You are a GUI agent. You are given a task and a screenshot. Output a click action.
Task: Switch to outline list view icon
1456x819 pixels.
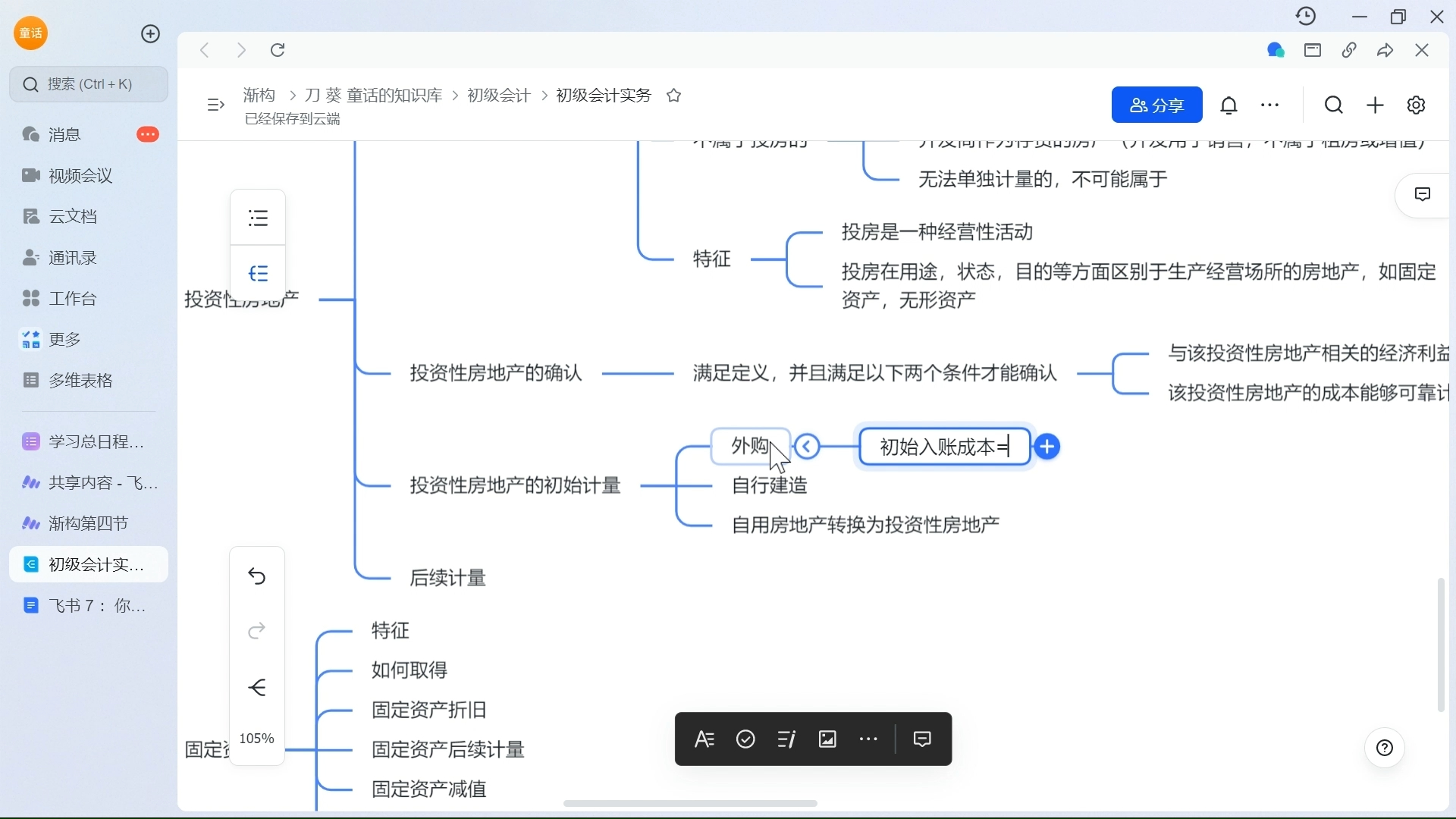coord(259,218)
